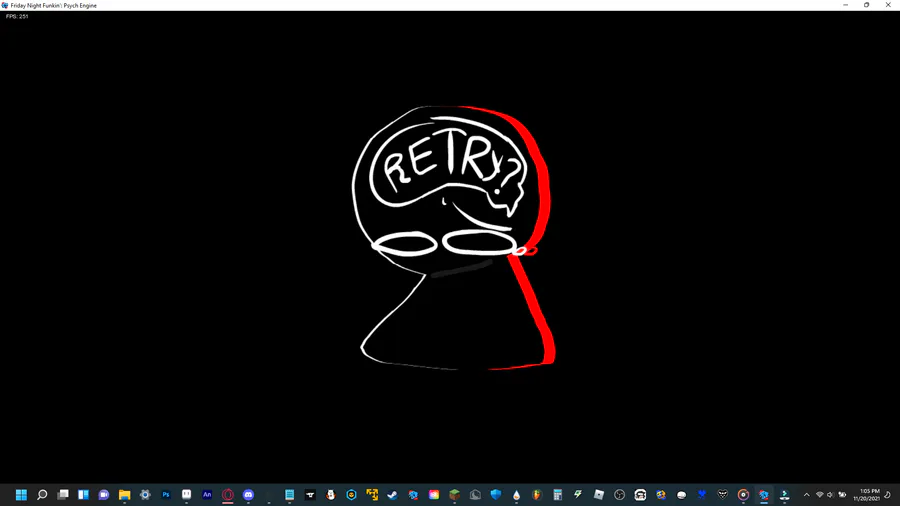The width and height of the screenshot is (900, 506).
Task: Open Discord from the taskbar
Action: tap(249, 495)
